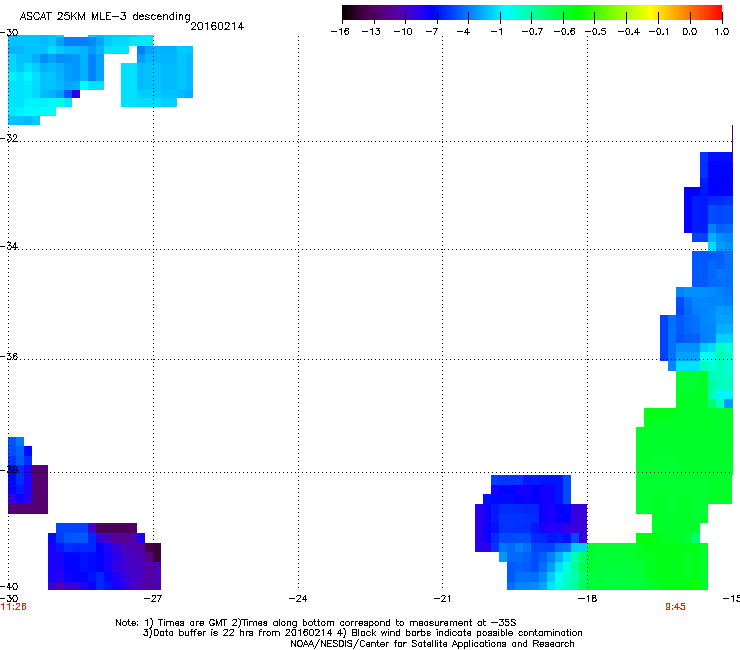This screenshot has width=740, height=650.
Task: Click the red 11:26 pass time label
Action: point(13,607)
